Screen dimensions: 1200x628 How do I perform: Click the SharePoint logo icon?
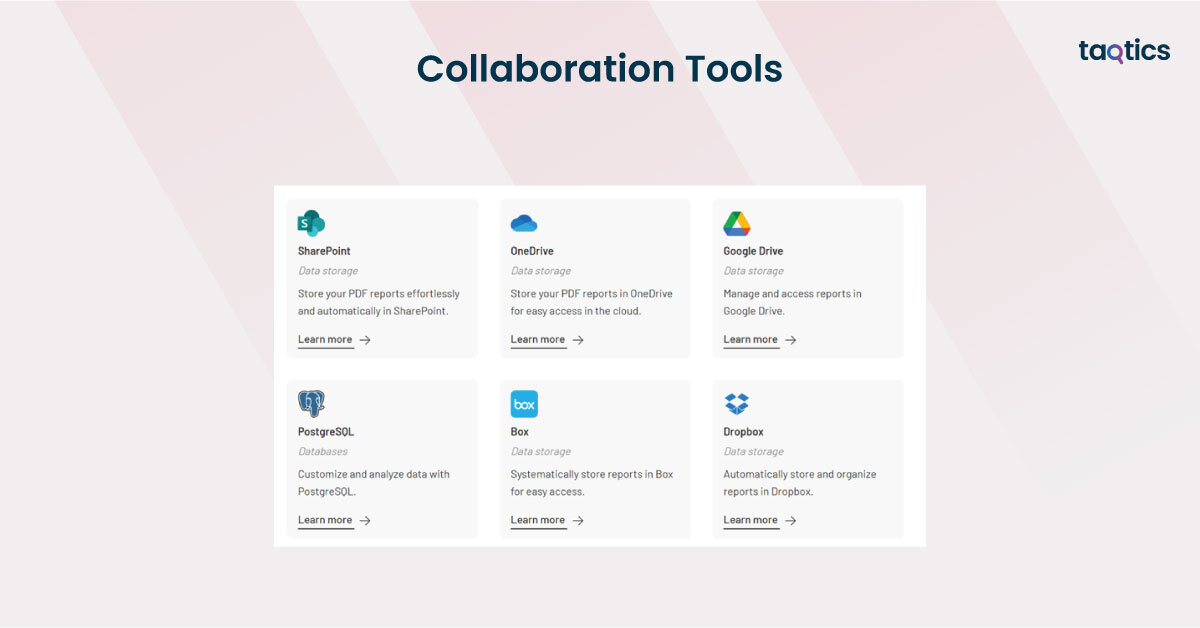click(x=311, y=223)
